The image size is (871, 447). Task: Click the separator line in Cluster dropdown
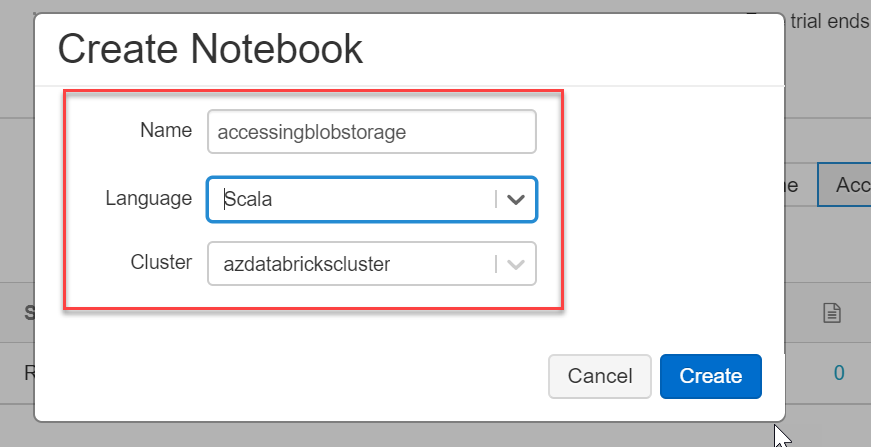pos(496,264)
